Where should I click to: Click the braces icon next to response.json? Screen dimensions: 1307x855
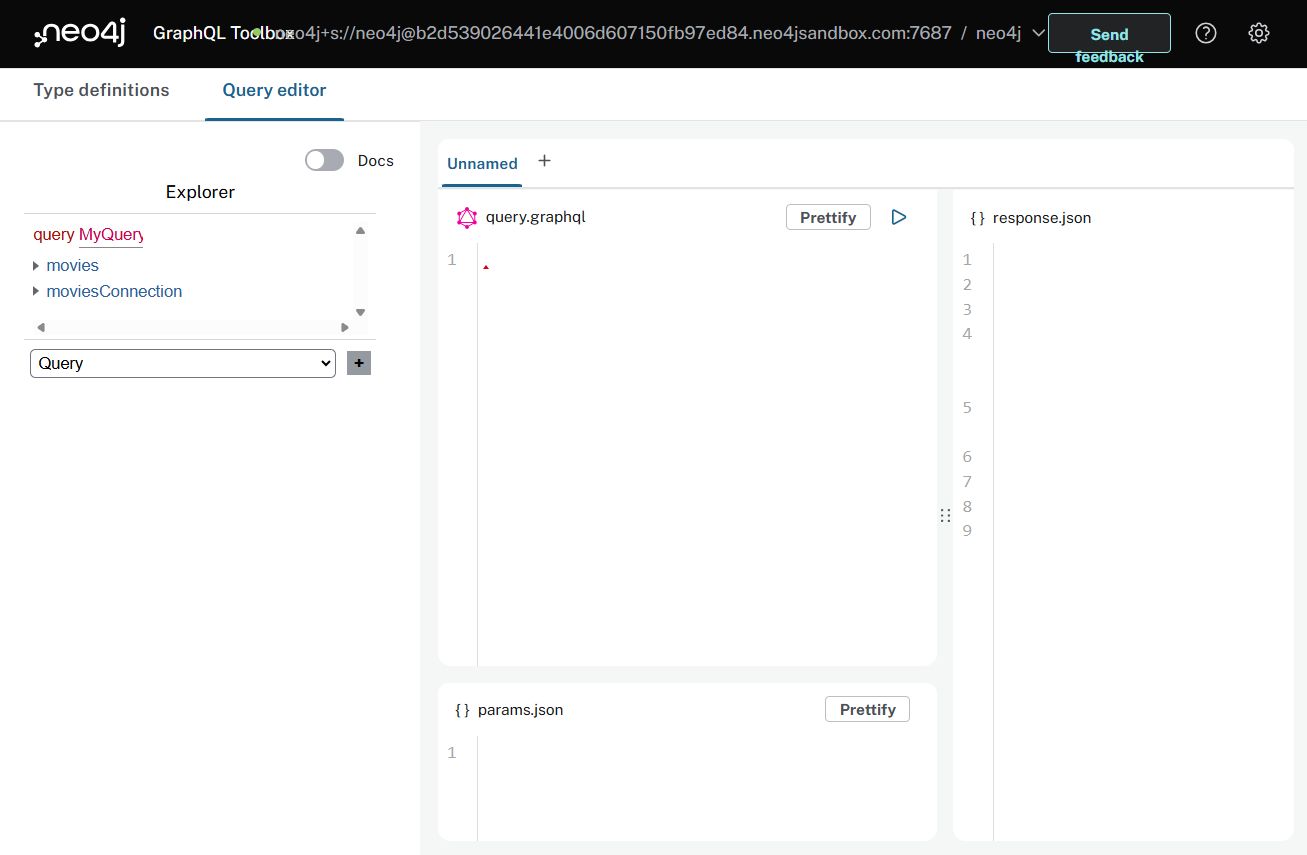977,217
